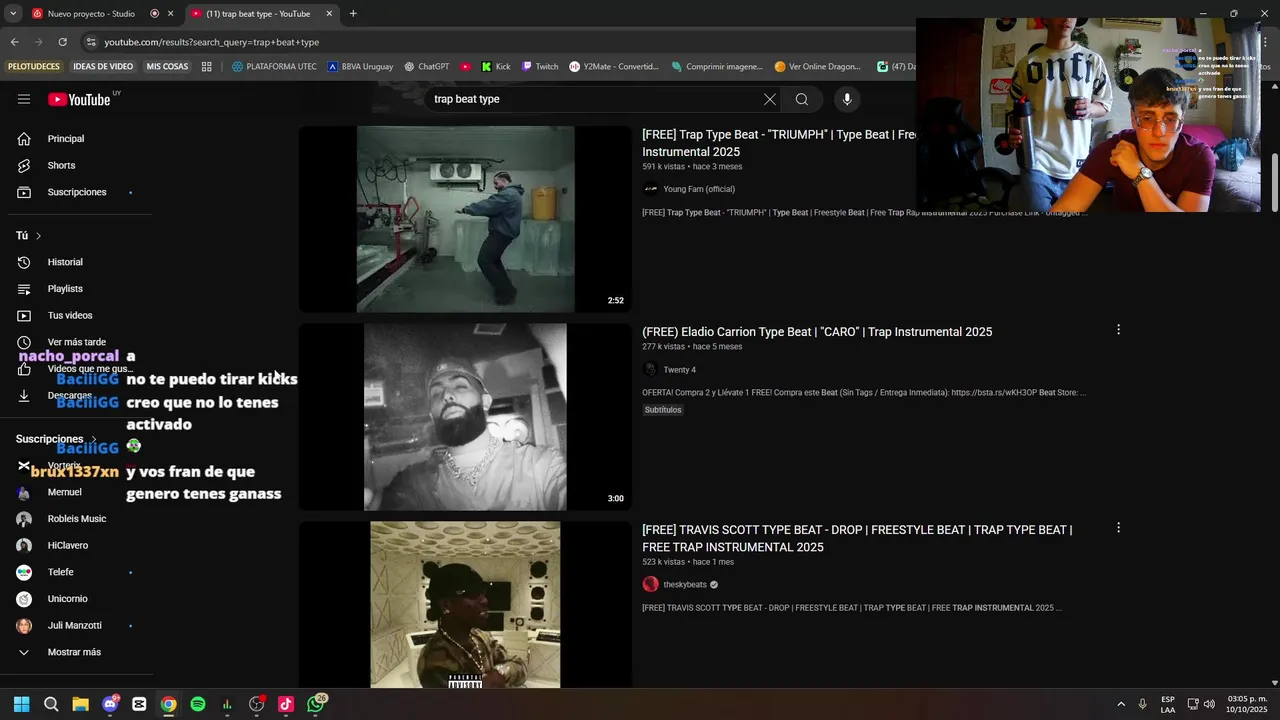Open the apps grid bookmark icon
The width and height of the screenshot is (1280, 720).
207,67
